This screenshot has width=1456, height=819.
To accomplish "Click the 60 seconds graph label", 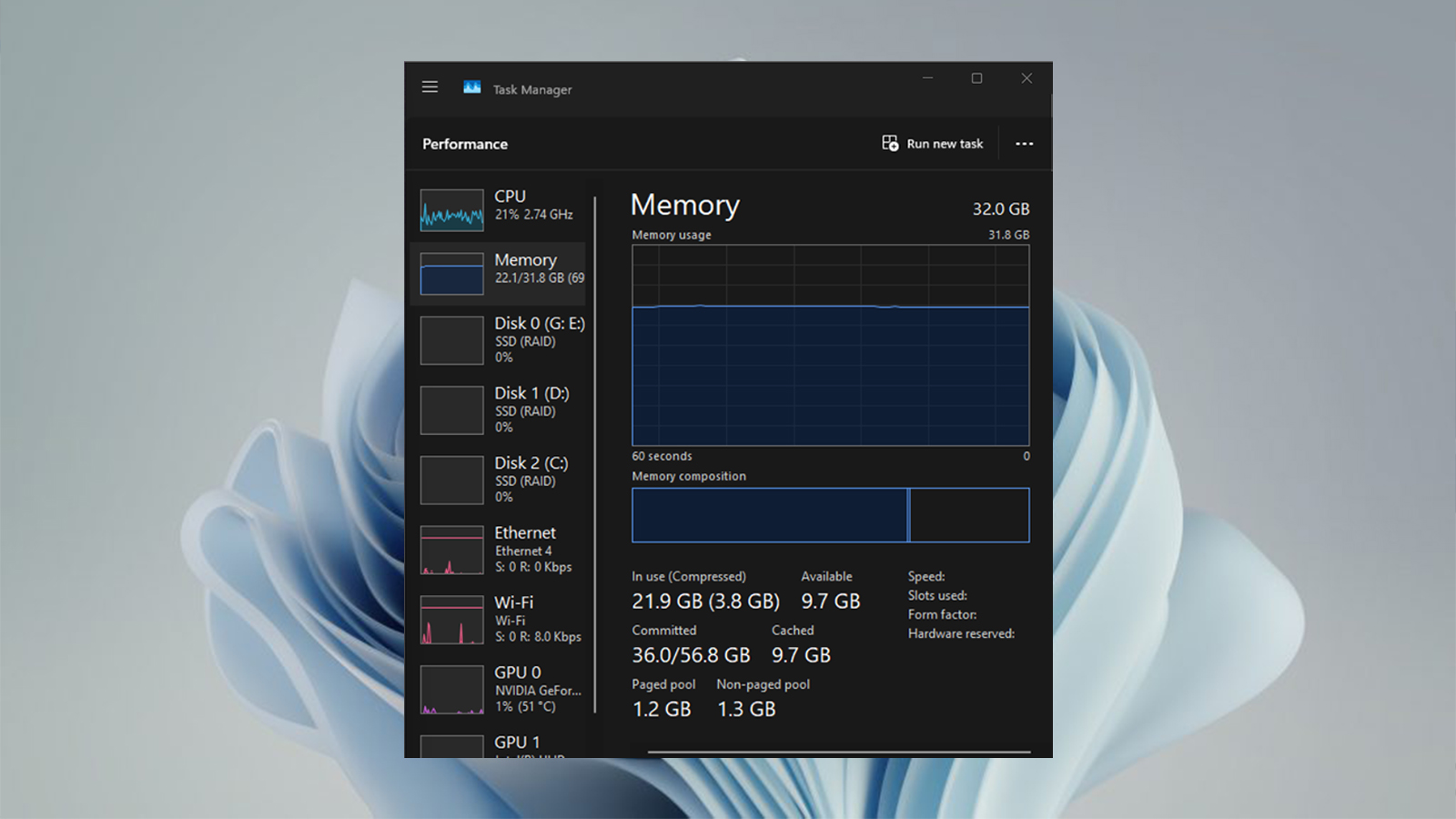I will [x=662, y=456].
